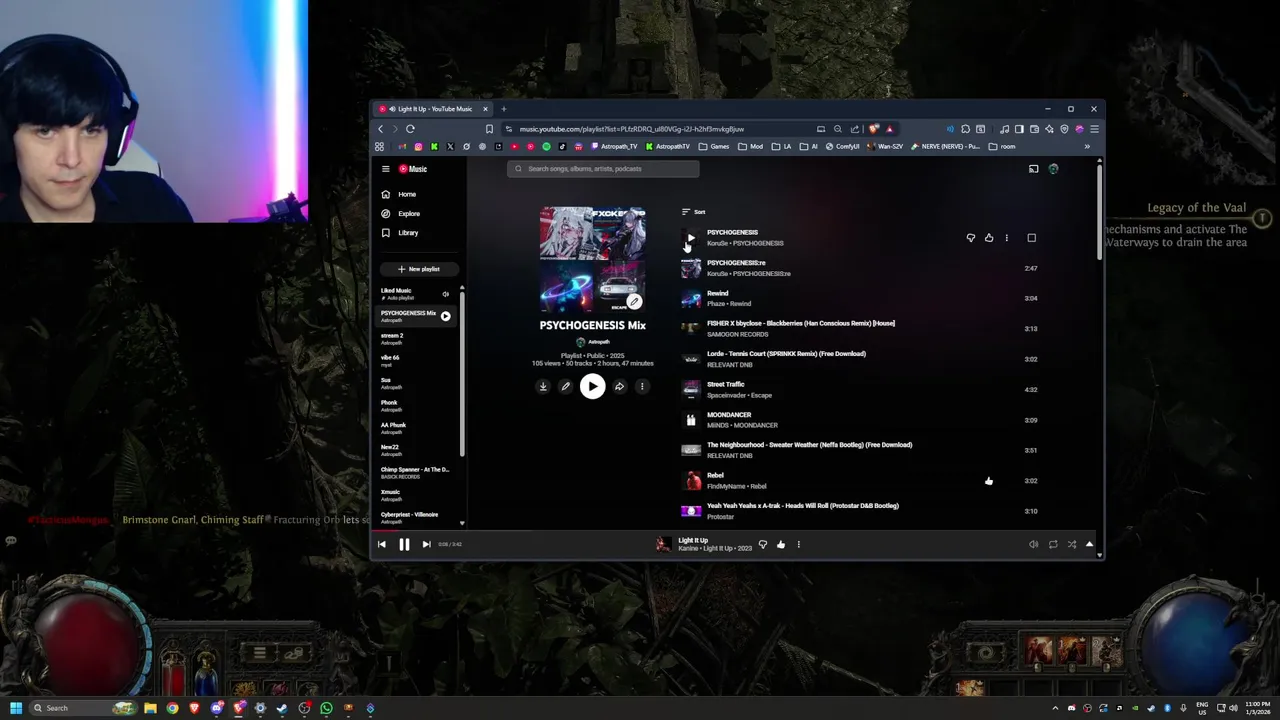Go back in the browser

380,129
